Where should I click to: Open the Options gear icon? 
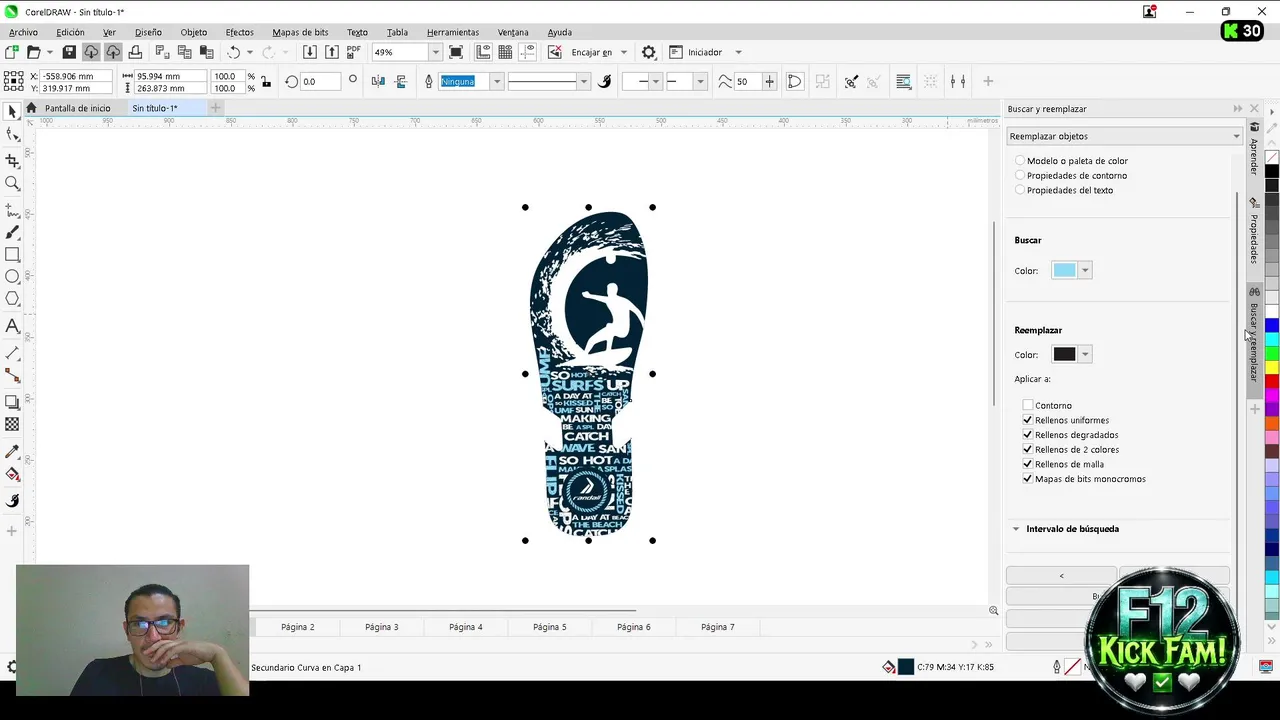[649, 52]
